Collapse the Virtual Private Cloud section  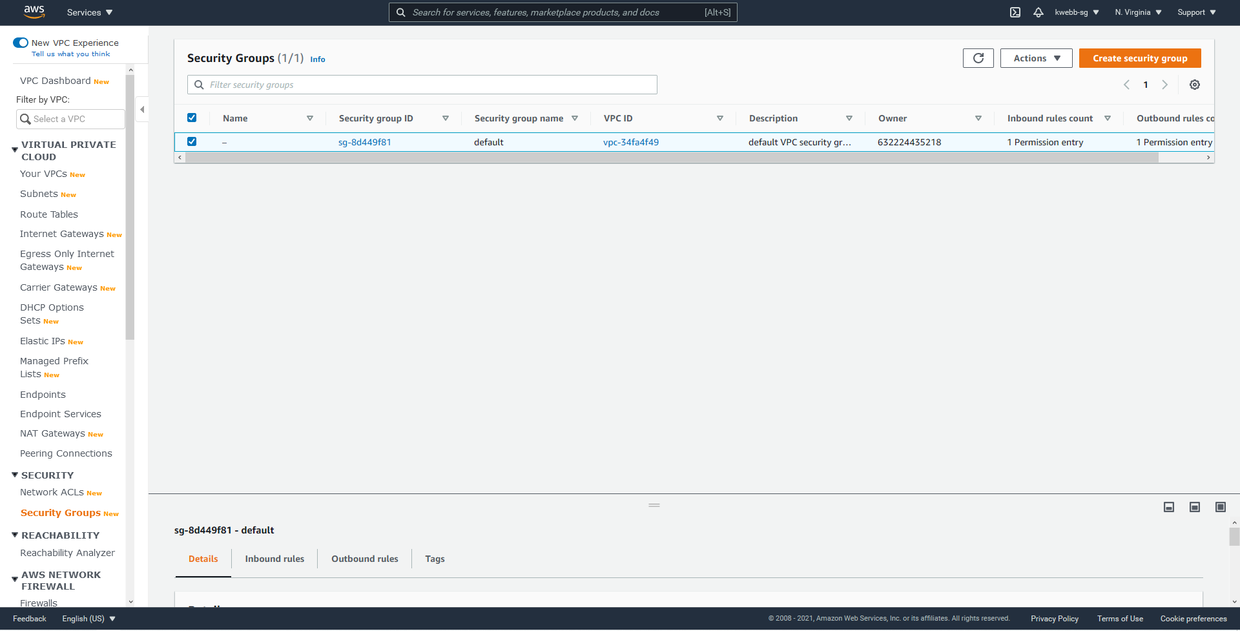pos(15,150)
